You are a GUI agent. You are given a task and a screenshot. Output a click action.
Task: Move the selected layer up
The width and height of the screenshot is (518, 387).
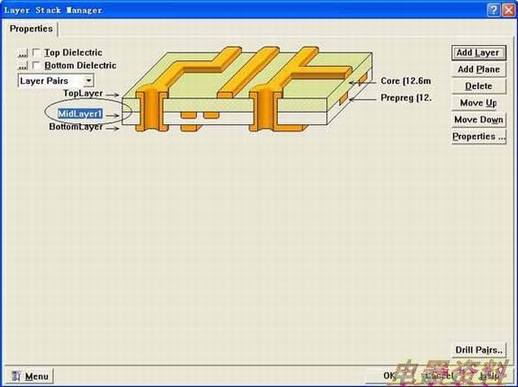[x=479, y=103]
